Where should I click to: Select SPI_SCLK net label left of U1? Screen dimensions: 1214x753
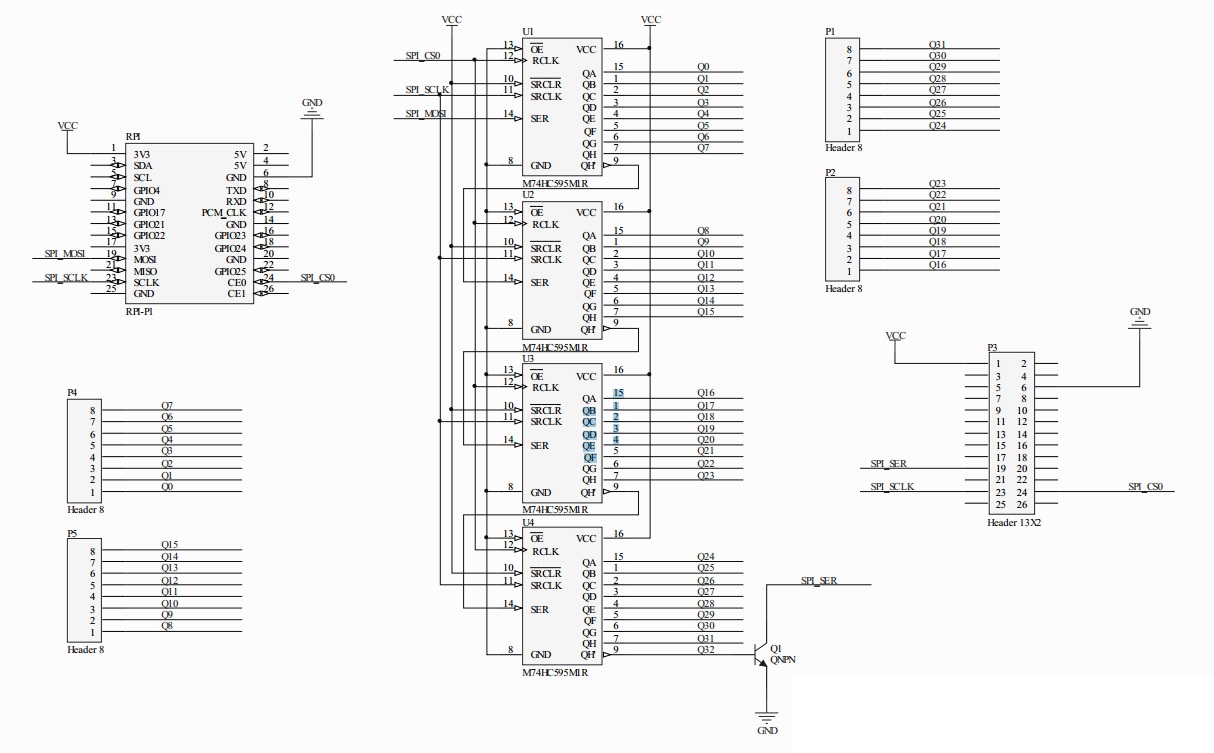click(x=427, y=90)
